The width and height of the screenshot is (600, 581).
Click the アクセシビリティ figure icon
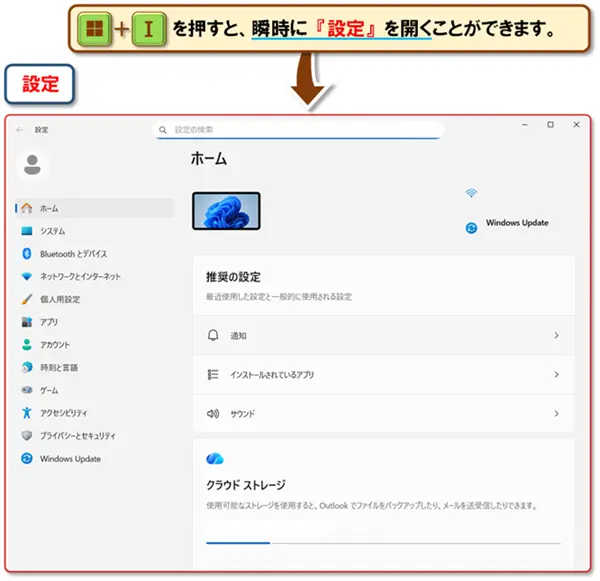coord(27,413)
